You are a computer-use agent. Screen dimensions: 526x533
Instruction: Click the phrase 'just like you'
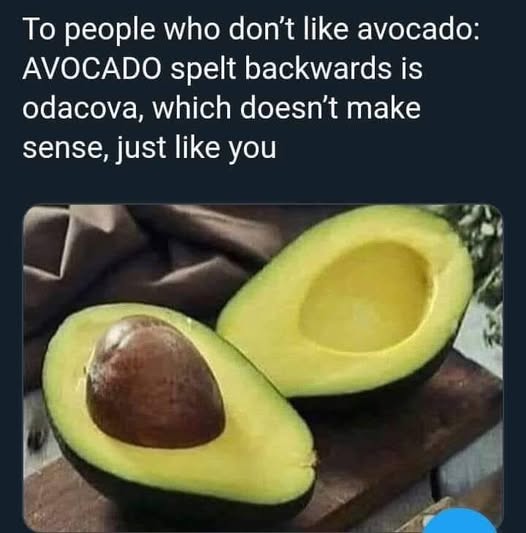(x=196, y=149)
